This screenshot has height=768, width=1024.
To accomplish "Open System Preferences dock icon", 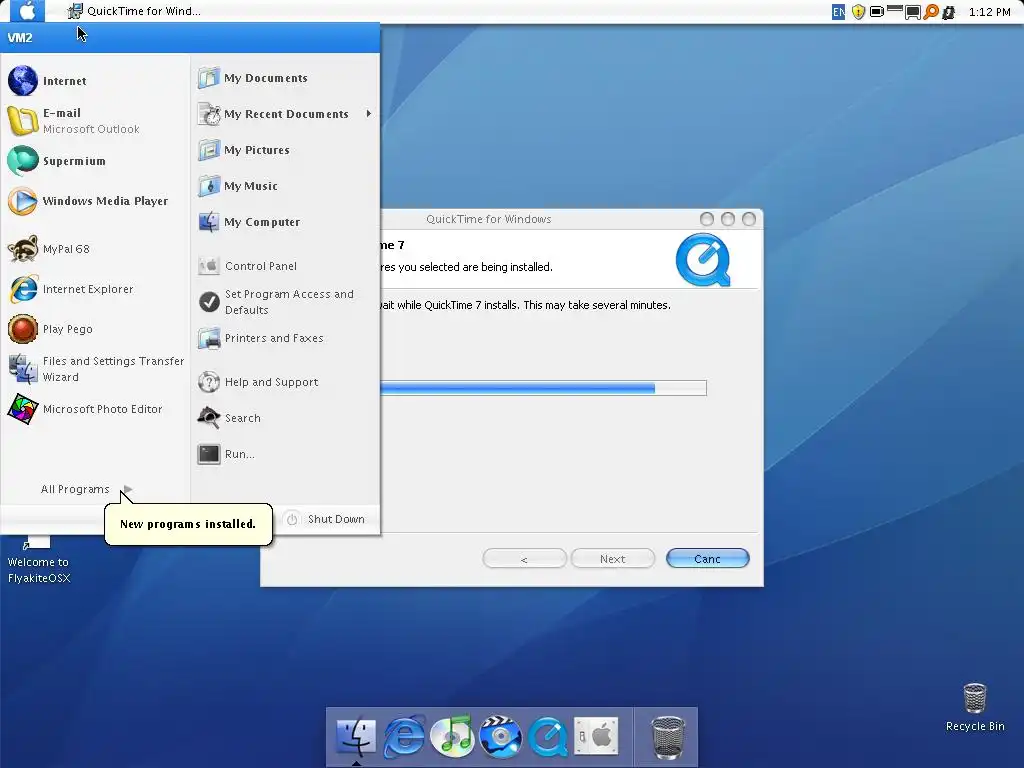I will (x=596, y=737).
